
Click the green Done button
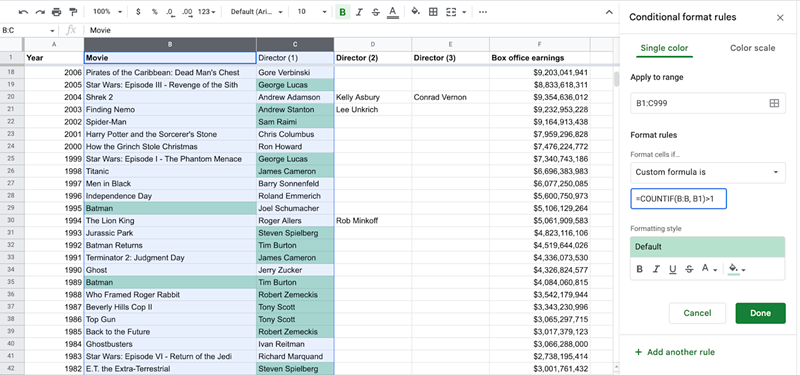click(760, 313)
